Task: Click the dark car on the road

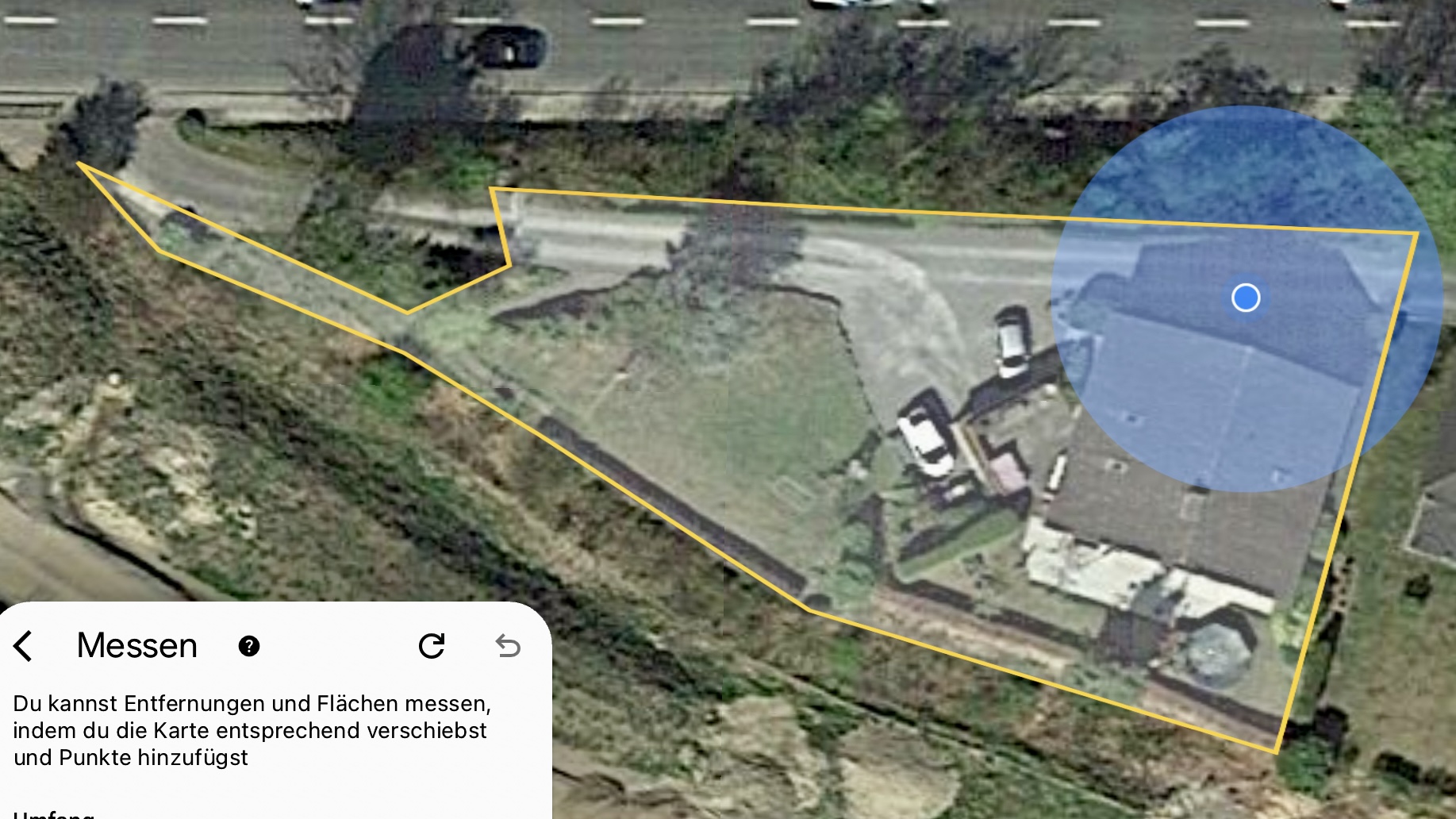Action: pyautogui.click(x=508, y=48)
